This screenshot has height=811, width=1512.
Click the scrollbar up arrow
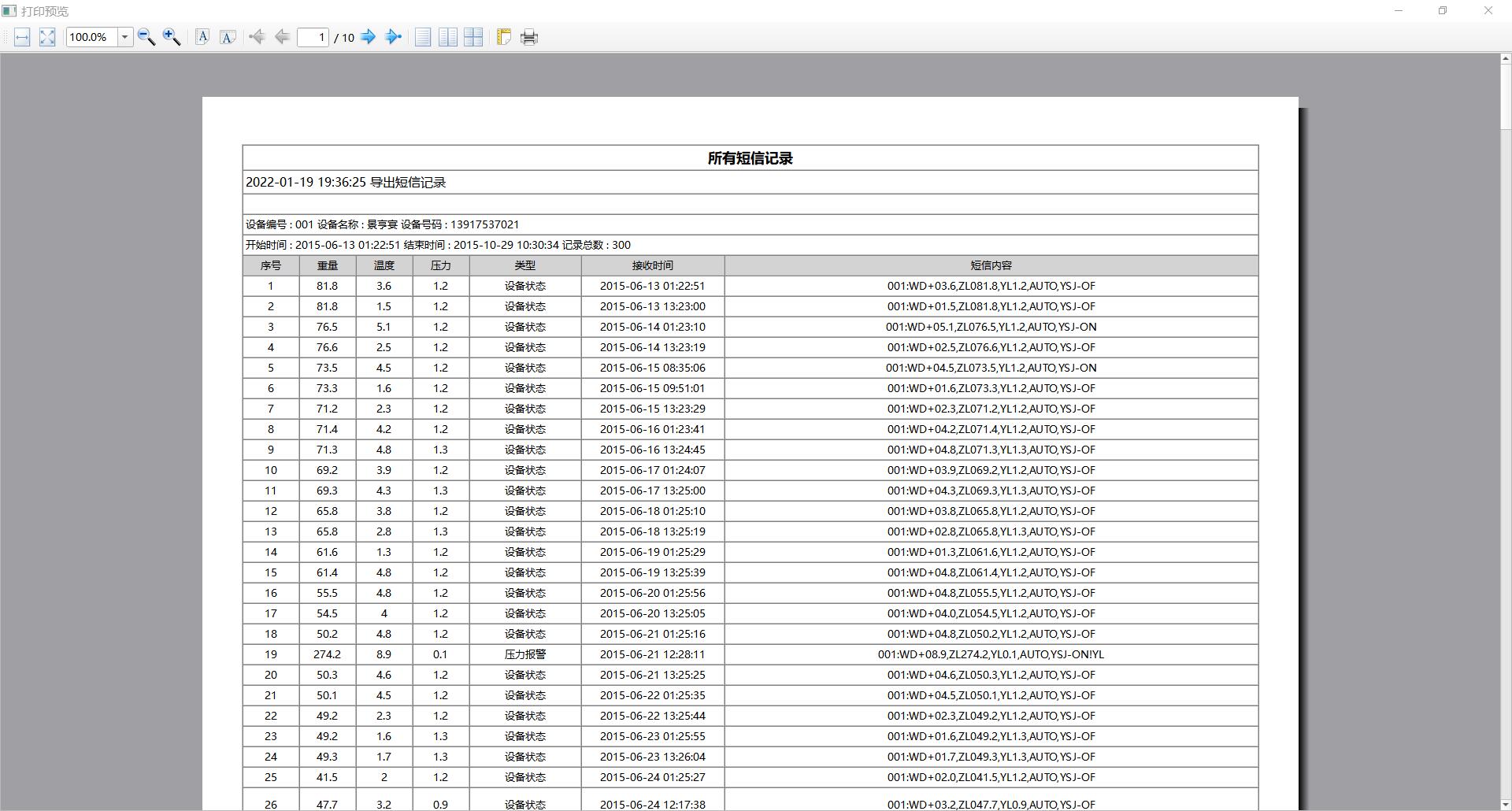[1506, 59]
